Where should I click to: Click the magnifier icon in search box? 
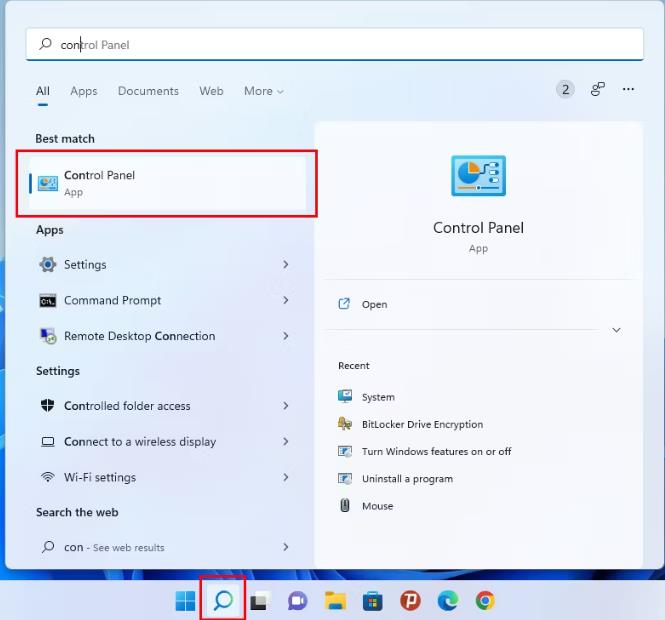45,44
